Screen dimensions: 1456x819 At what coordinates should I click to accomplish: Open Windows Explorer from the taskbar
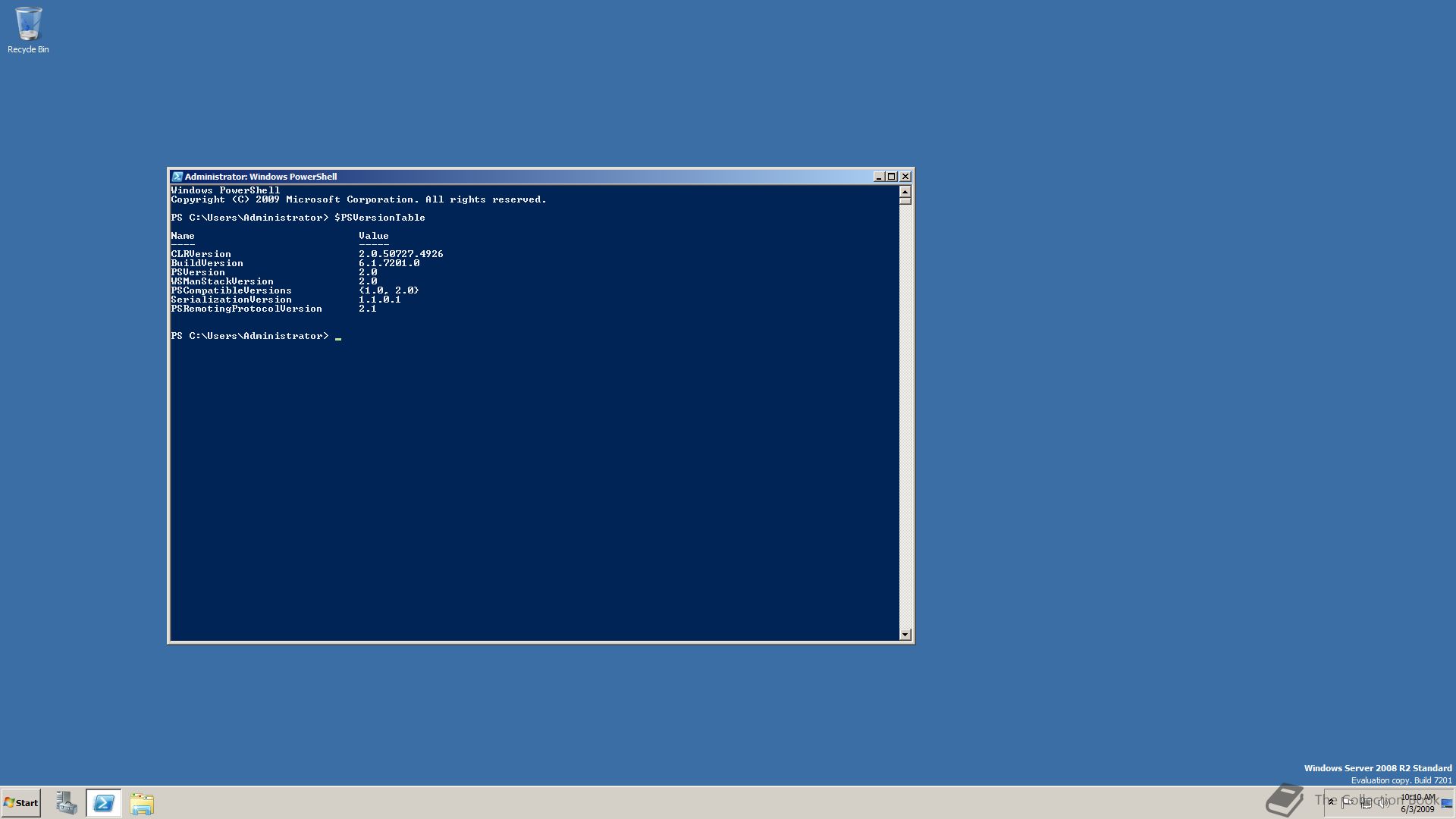(142, 803)
